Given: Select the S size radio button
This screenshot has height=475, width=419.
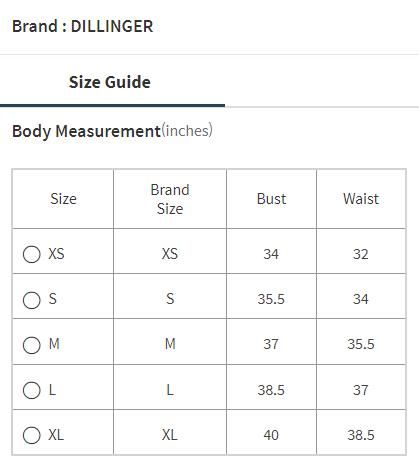Looking at the screenshot, I should [x=32, y=300].
